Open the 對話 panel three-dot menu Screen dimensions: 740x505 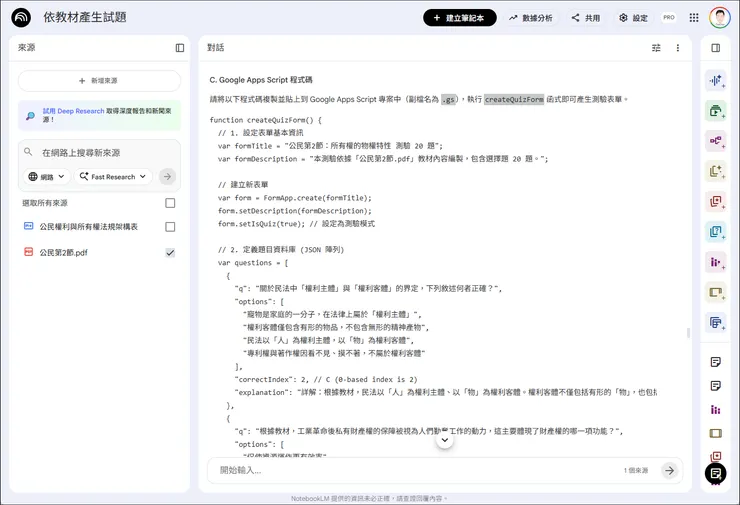tap(678, 48)
